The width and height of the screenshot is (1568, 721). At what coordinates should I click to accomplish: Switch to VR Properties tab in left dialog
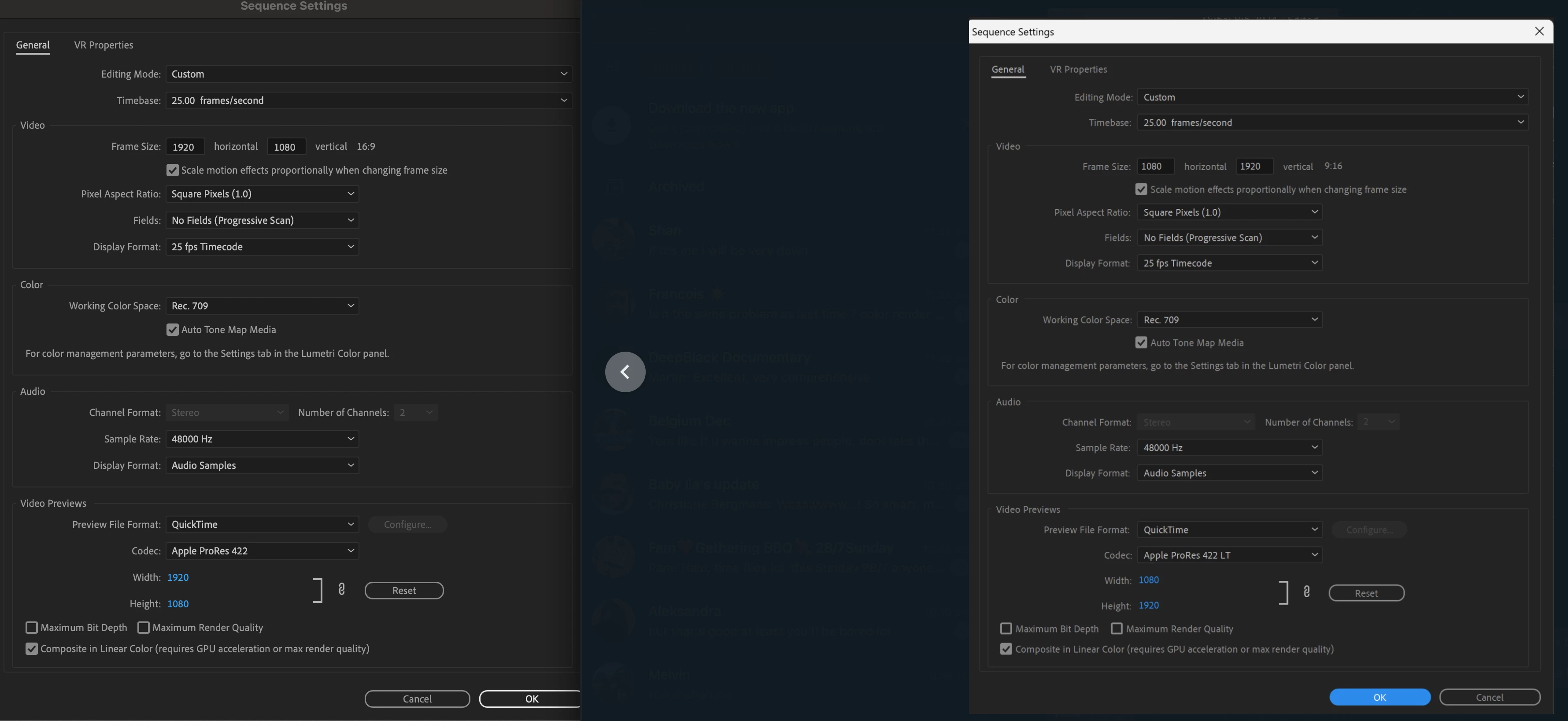click(104, 45)
